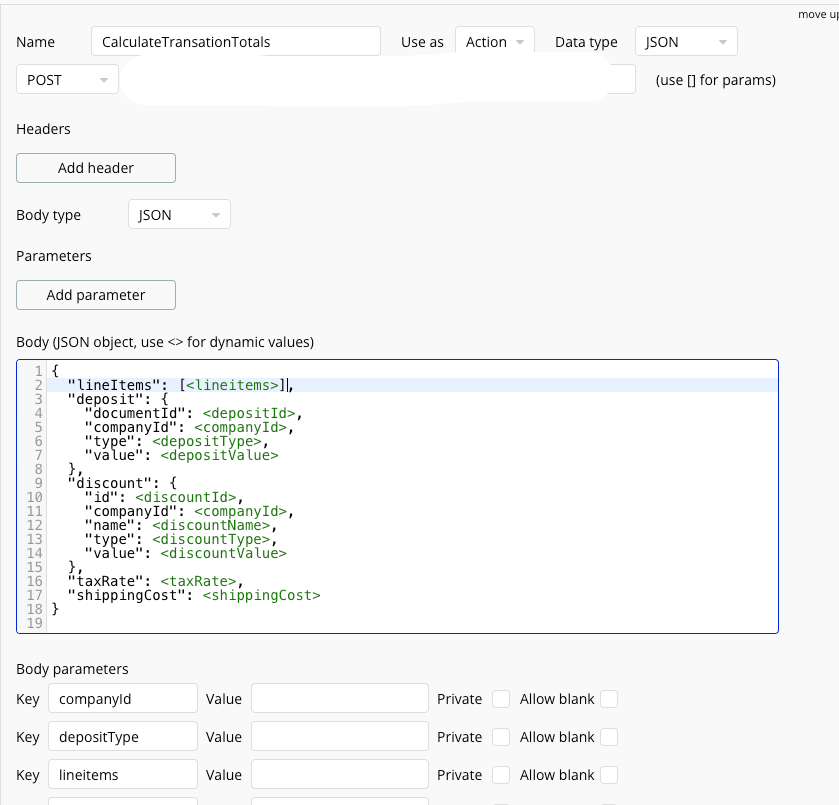Open the Data type dropdown showing JSON
Viewport: 839px width, 805px height.
click(x=685, y=41)
